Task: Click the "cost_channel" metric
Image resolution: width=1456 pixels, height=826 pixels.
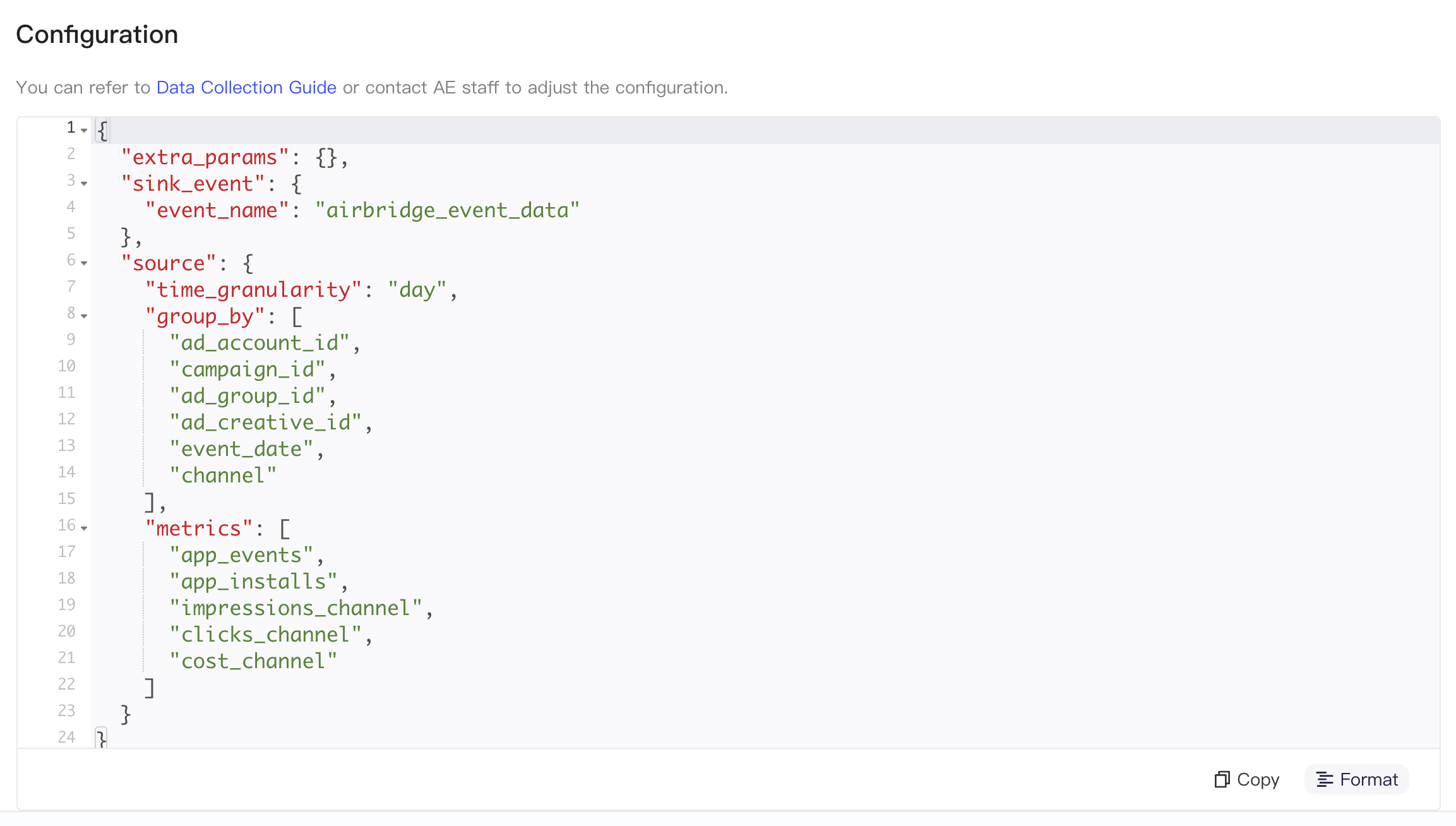Action: click(x=253, y=661)
